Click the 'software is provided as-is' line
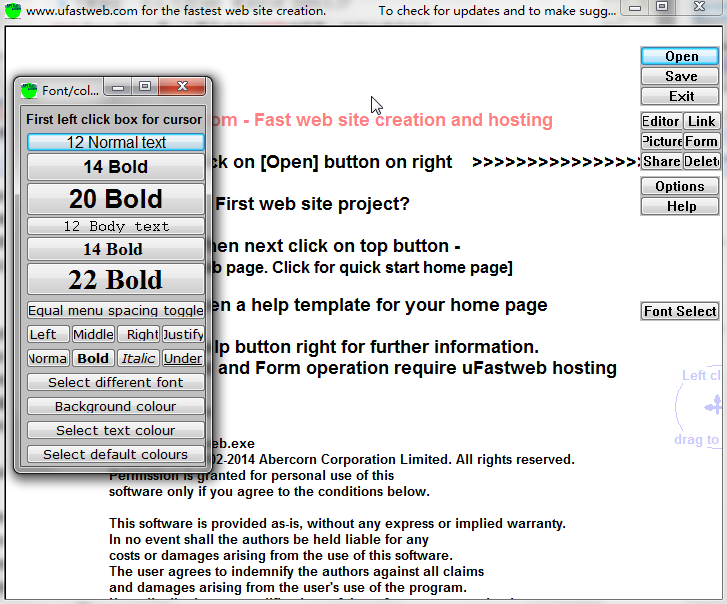The width and height of the screenshot is (727, 604). [337, 523]
